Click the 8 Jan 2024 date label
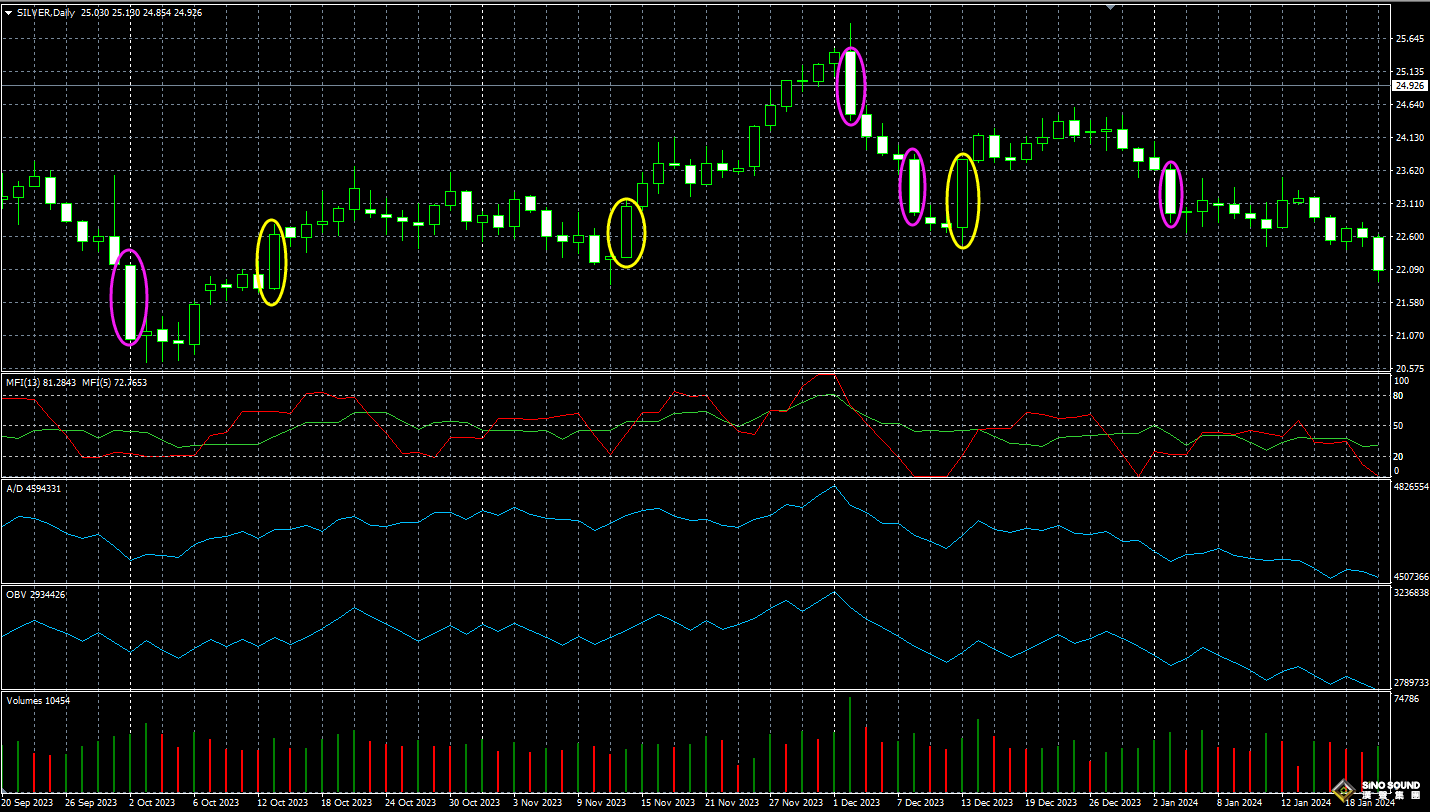This screenshot has width=1430, height=812. pyautogui.click(x=1240, y=803)
